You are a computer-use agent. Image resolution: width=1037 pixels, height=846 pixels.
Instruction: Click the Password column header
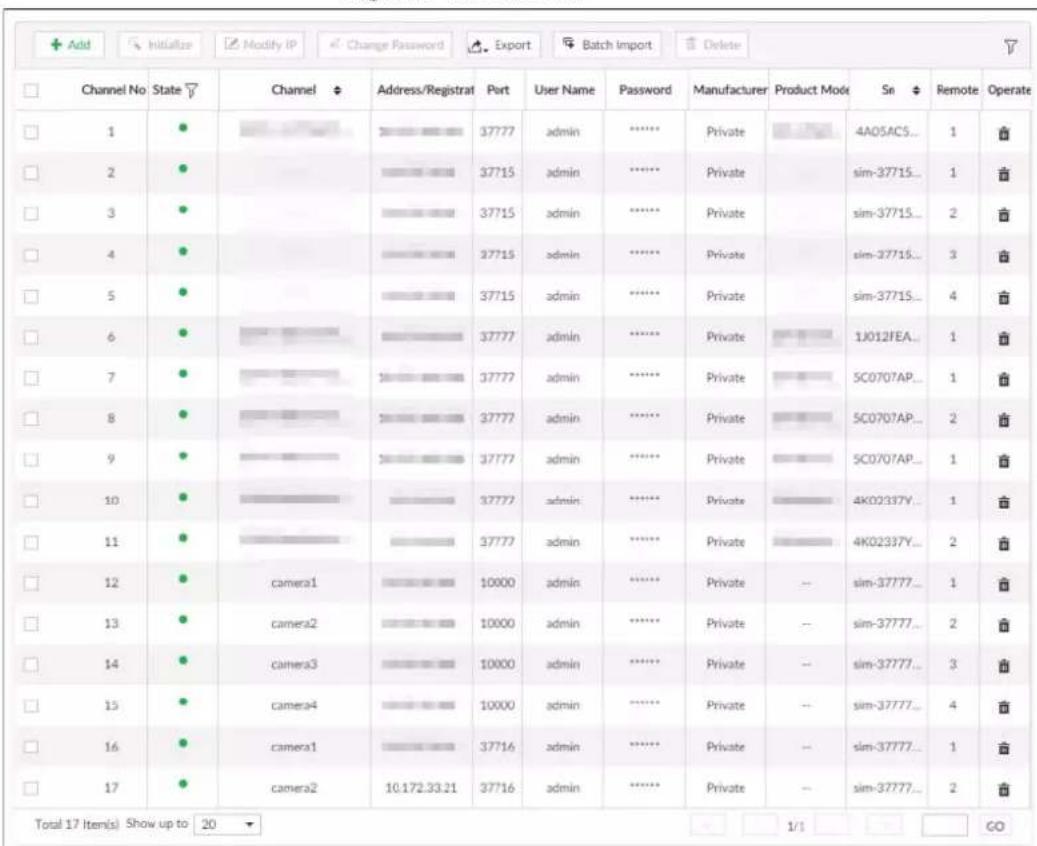pos(645,91)
